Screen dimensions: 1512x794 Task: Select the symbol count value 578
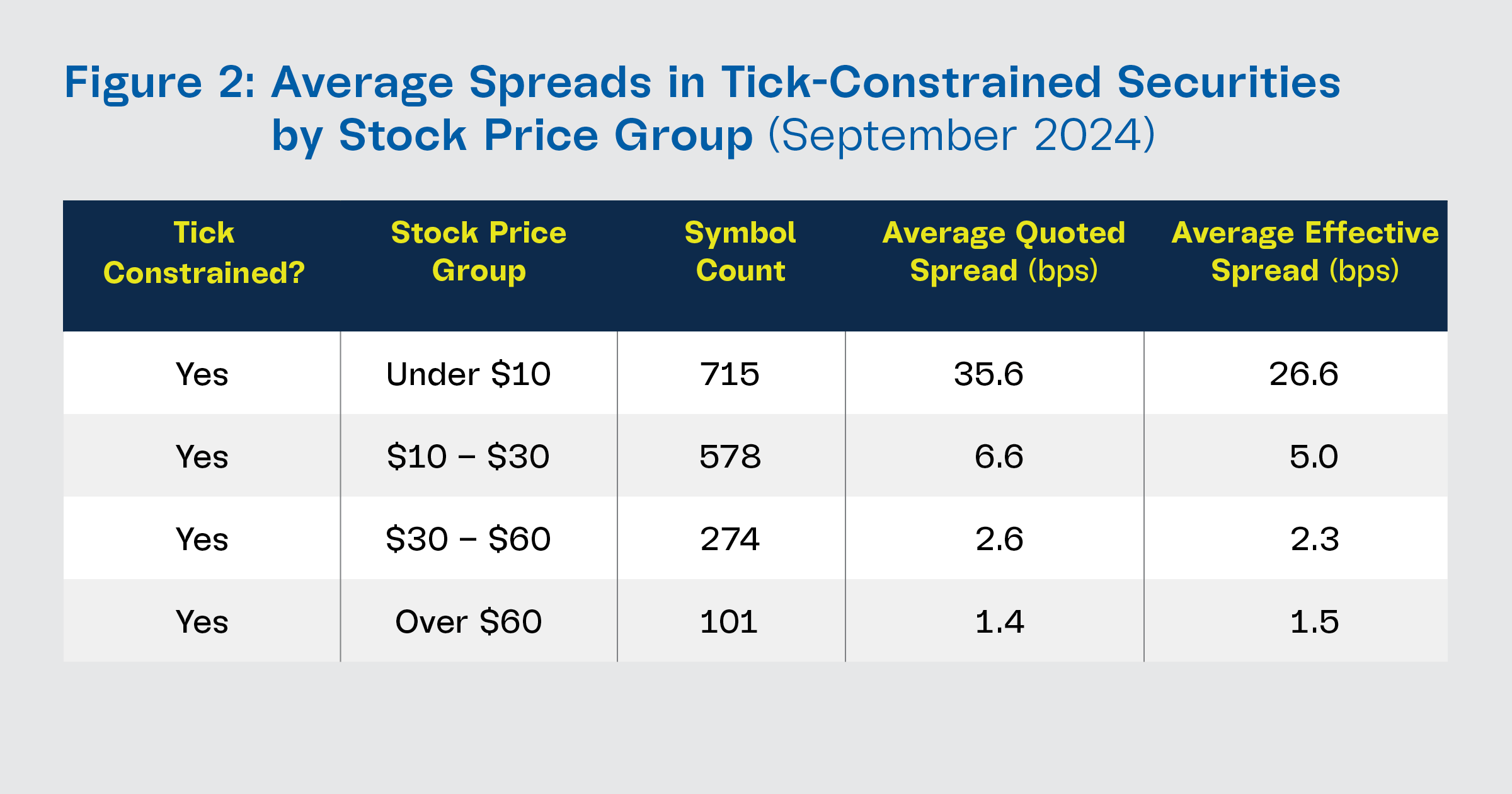[x=730, y=457]
